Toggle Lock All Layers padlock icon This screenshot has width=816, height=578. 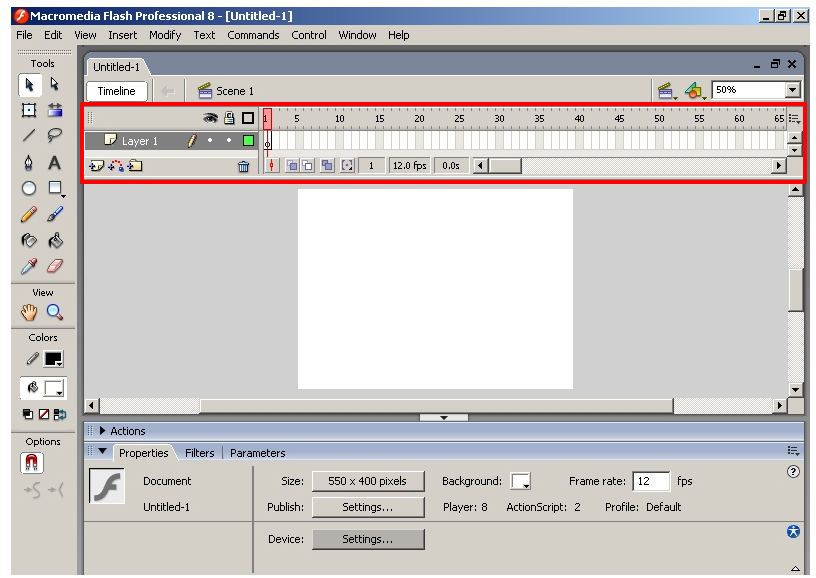[229, 118]
